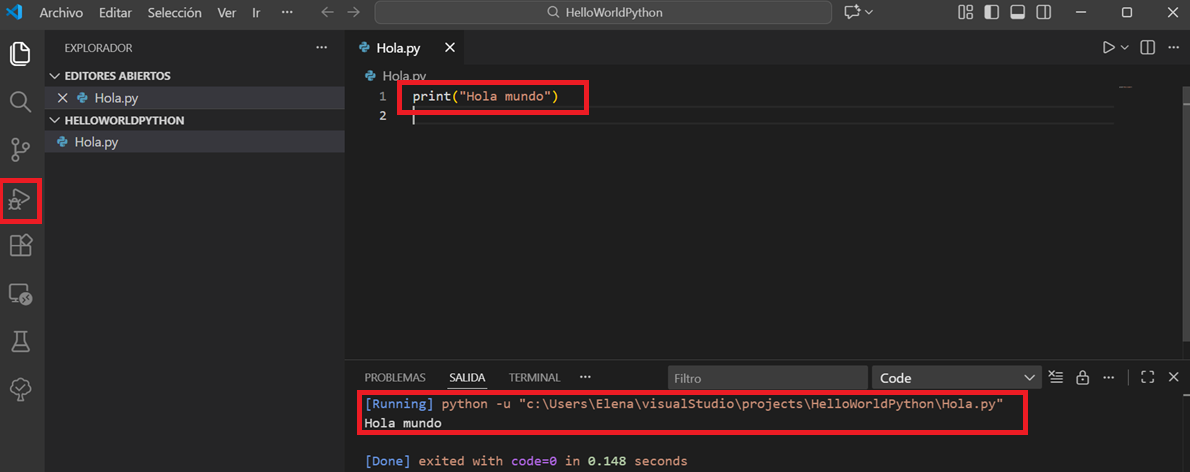Image resolution: width=1190 pixels, height=472 pixels.
Task: Open the Extensions view
Action: pos(21,246)
